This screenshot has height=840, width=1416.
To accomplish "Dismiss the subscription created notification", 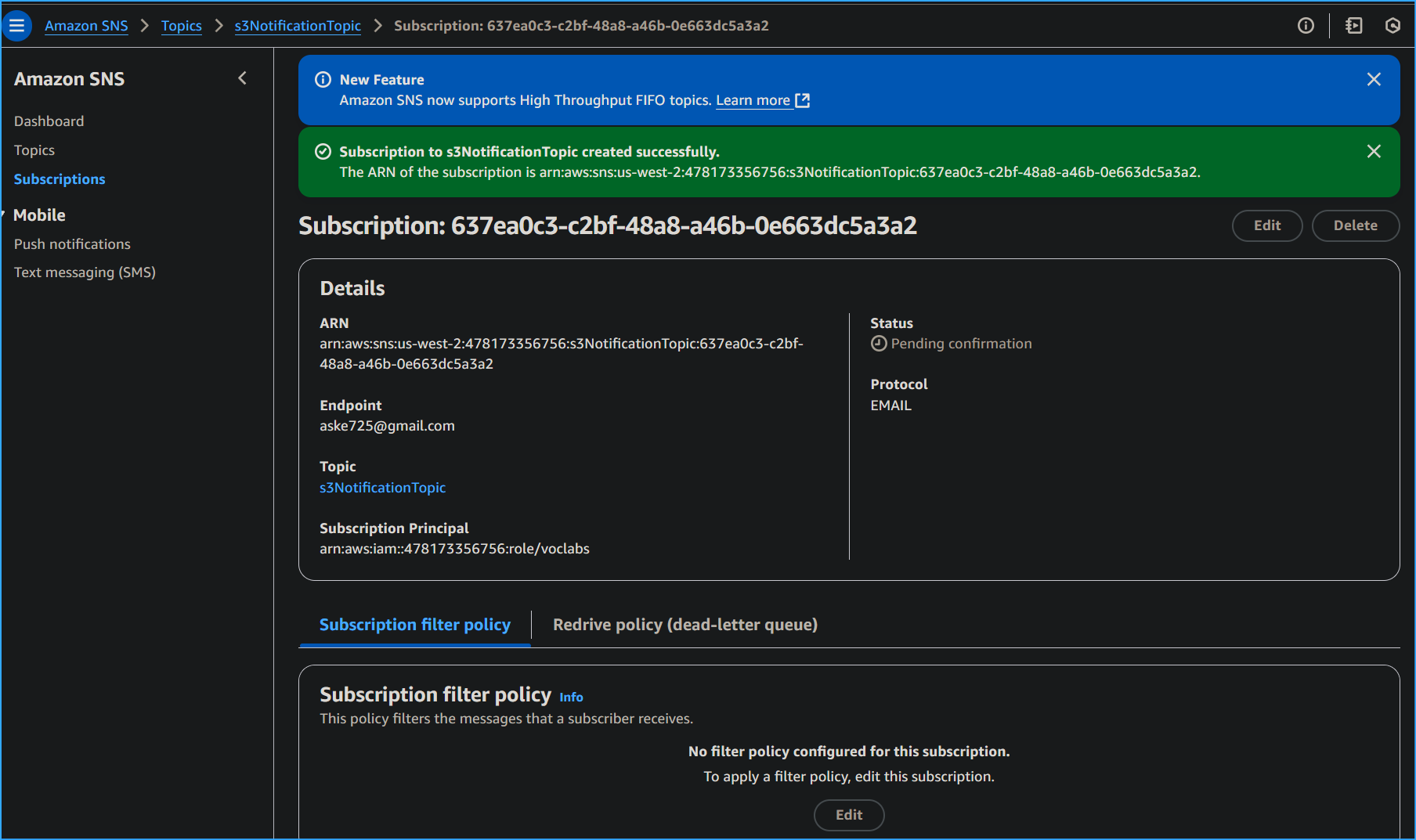I will click(1374, 151).
